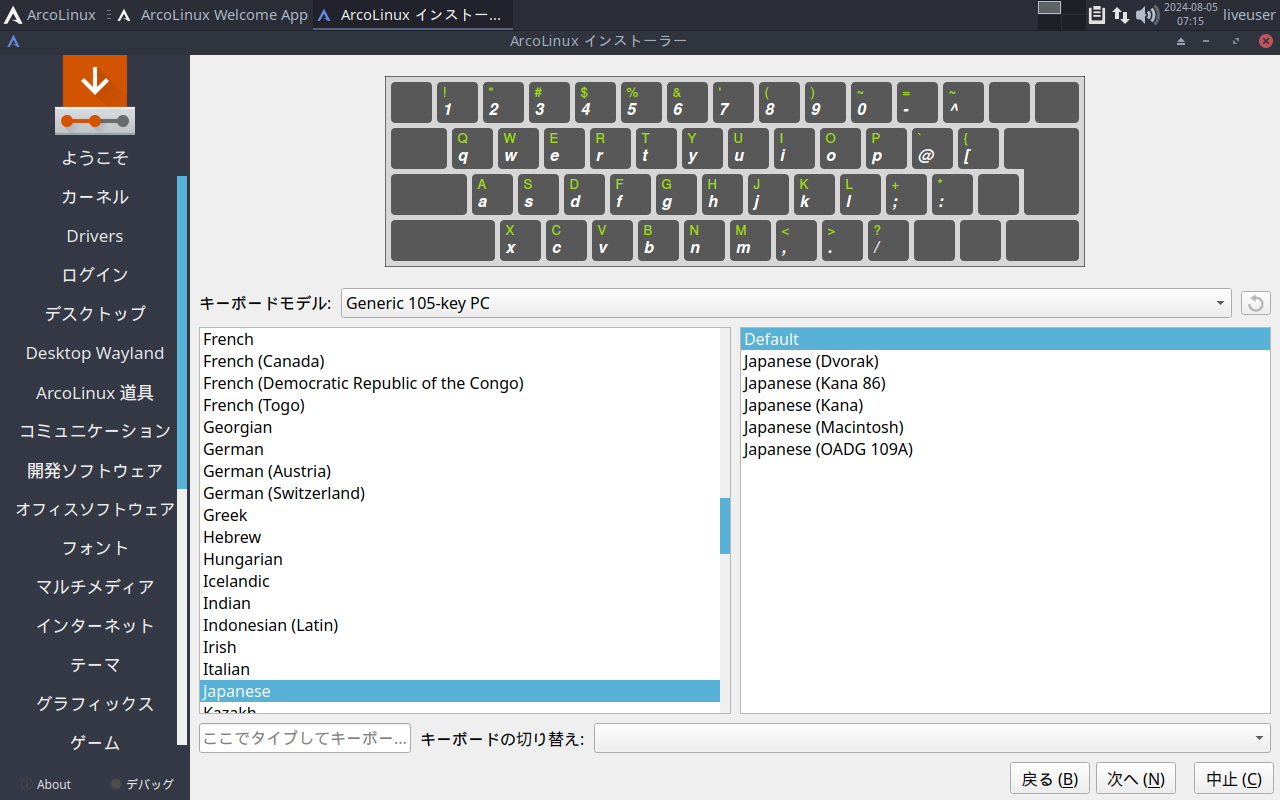Image resolution: width=1280 pixels, height=800 pixels.
Task: Click the installer logo in the sidebar
Action: coord(95,95)
